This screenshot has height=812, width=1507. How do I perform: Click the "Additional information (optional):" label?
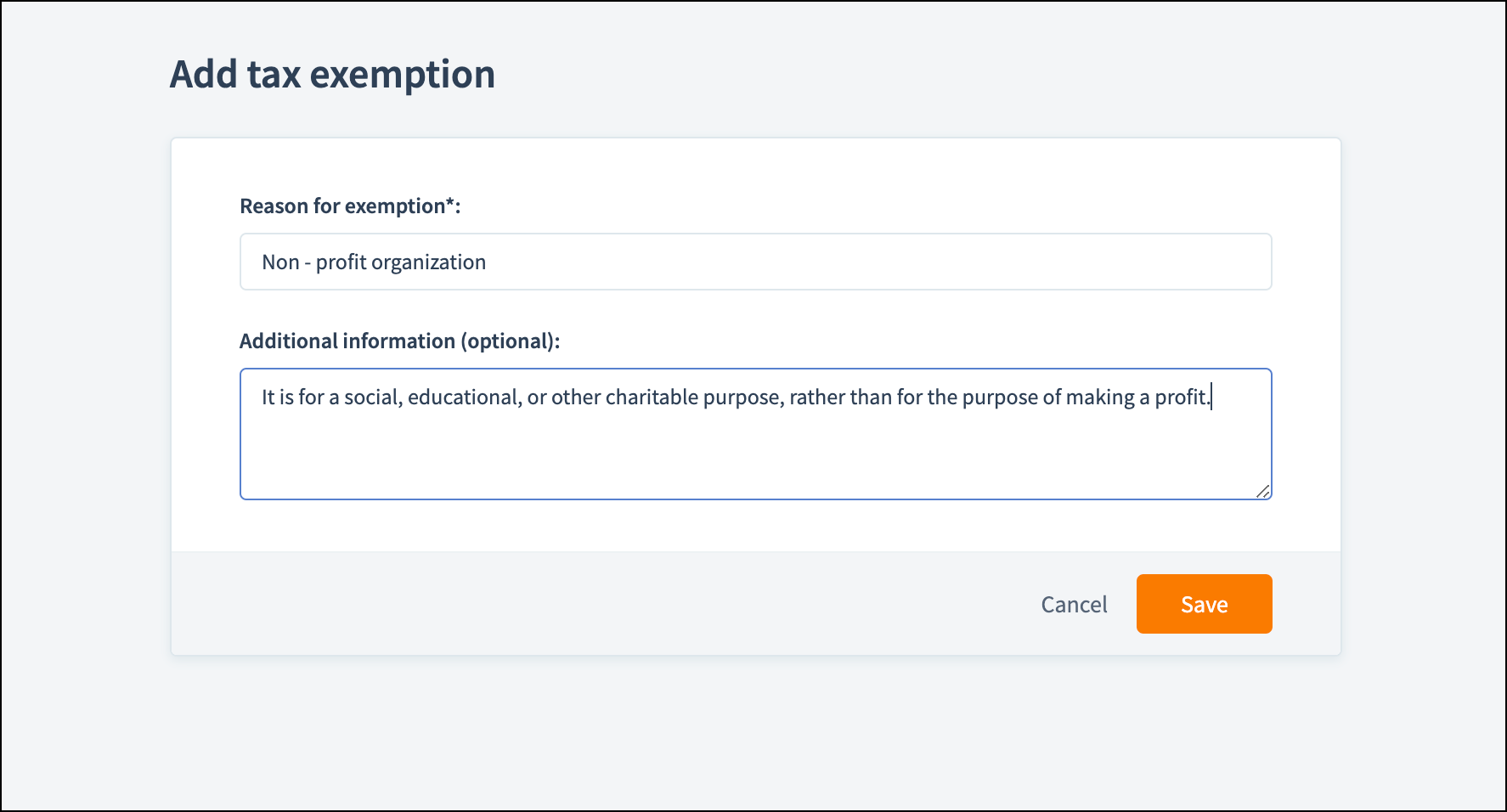(x=399, y=341)
